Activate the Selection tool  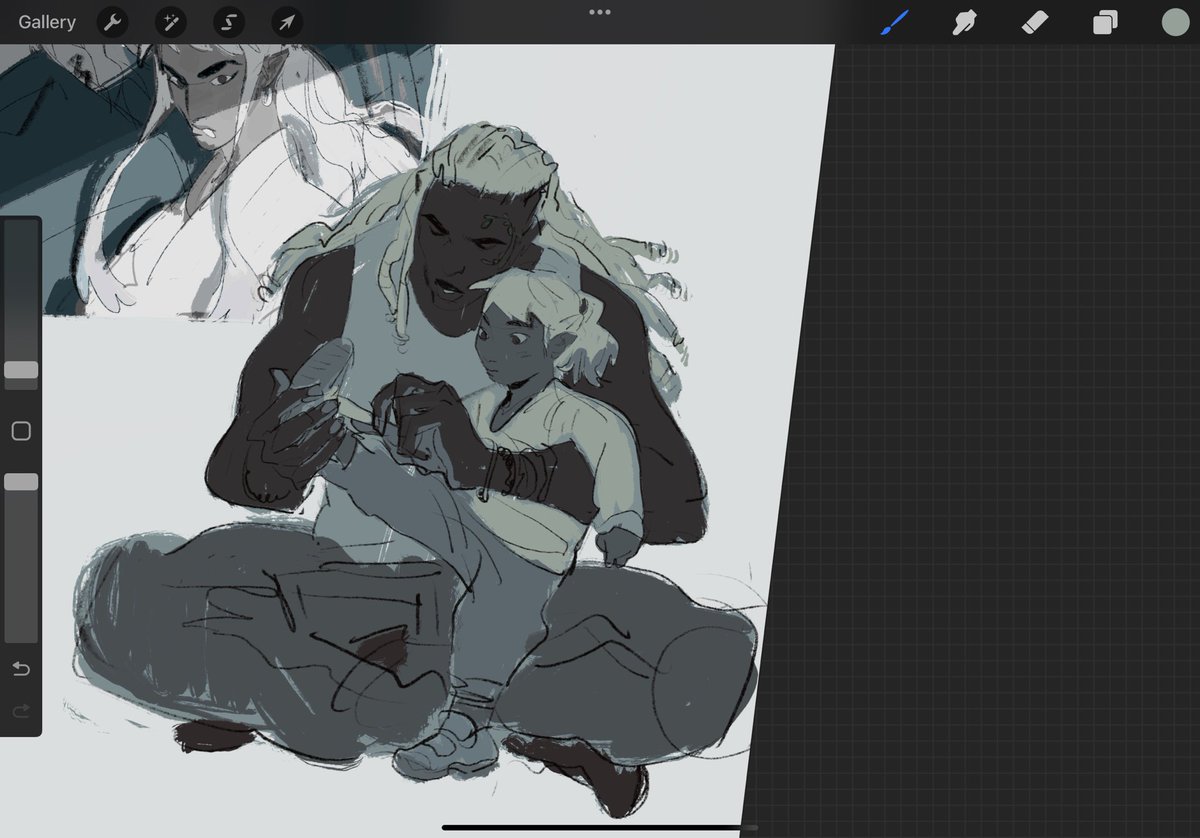click(x=229, y=22)
